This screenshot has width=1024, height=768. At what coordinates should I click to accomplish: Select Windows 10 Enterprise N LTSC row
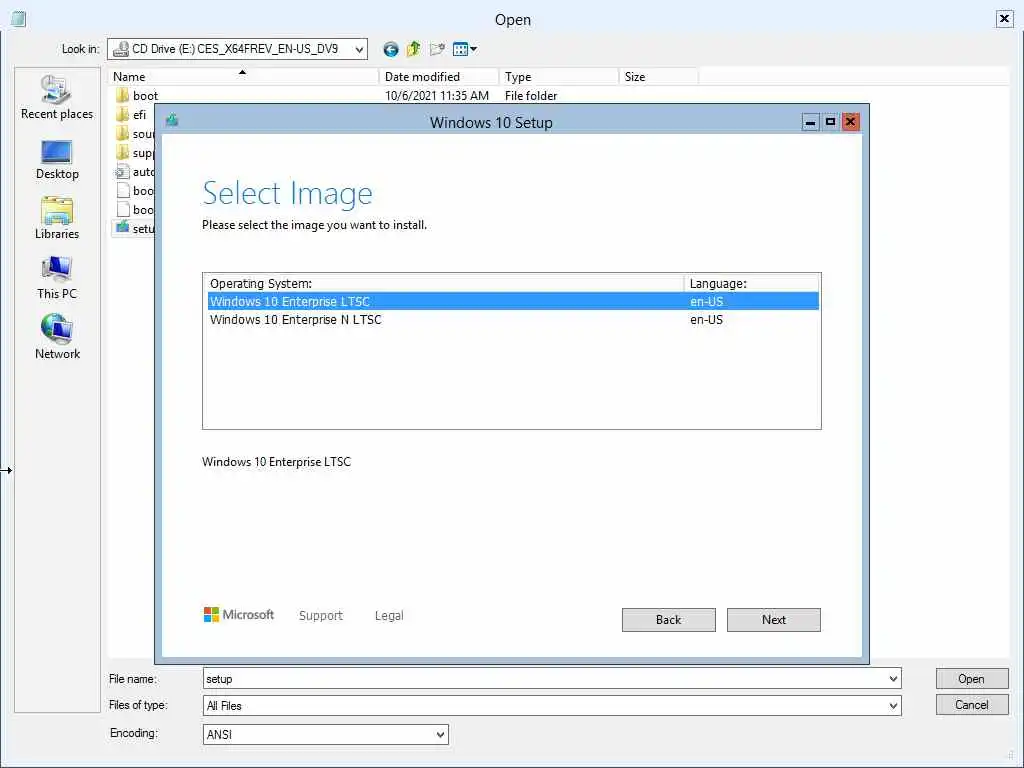(x=513, y=319)
